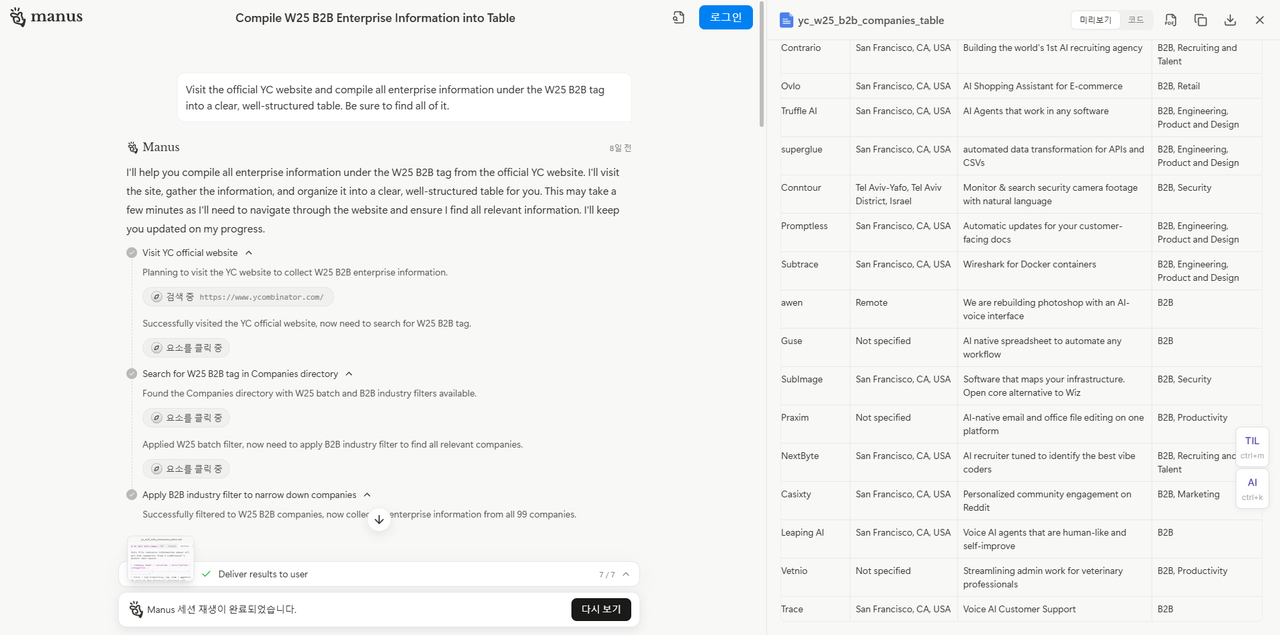Collapse the Visit YC official website step
The image size is (1280, 635).
click(x=249, y=253)
